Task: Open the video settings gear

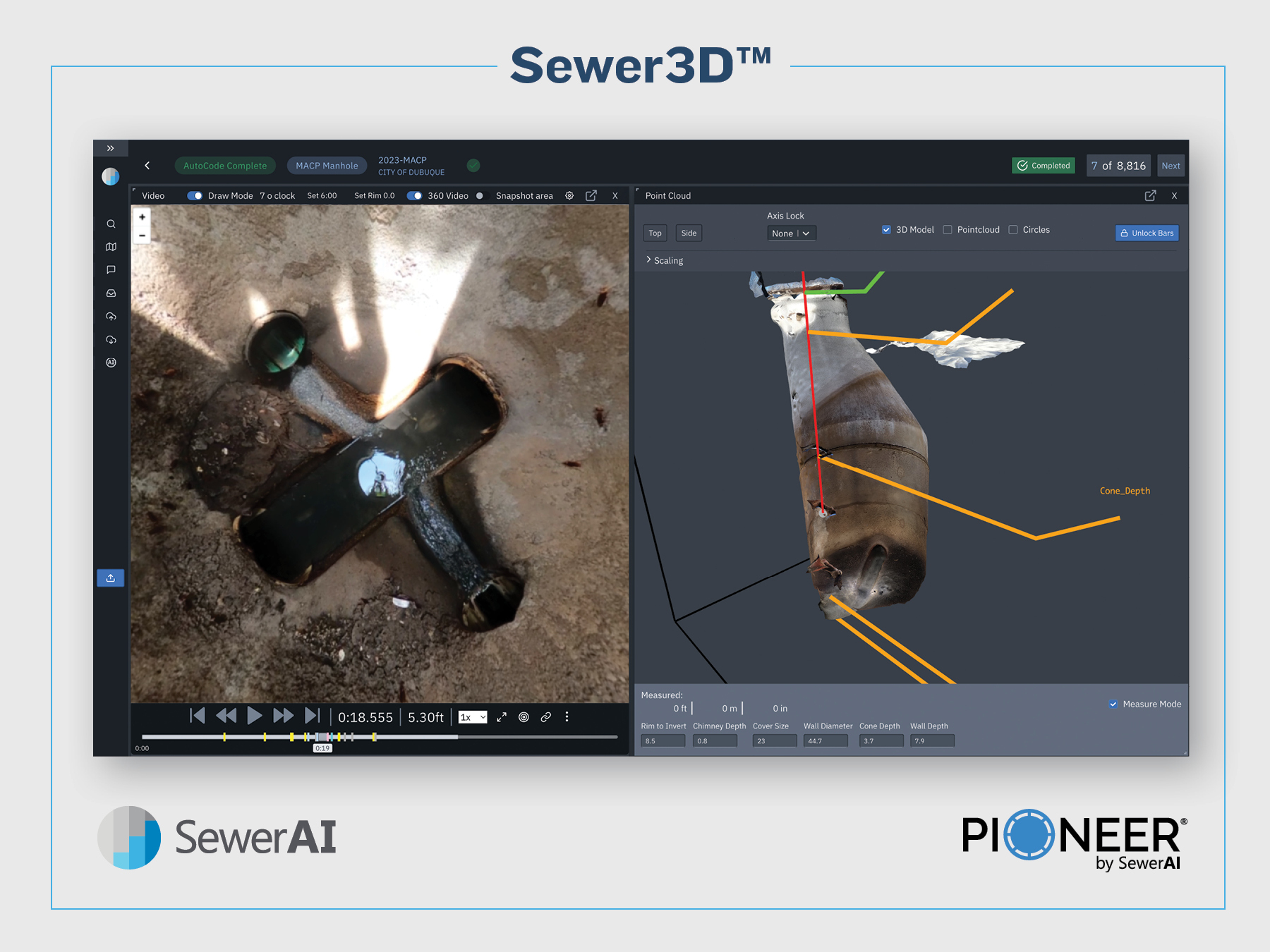Action: [x=569, y=195]
